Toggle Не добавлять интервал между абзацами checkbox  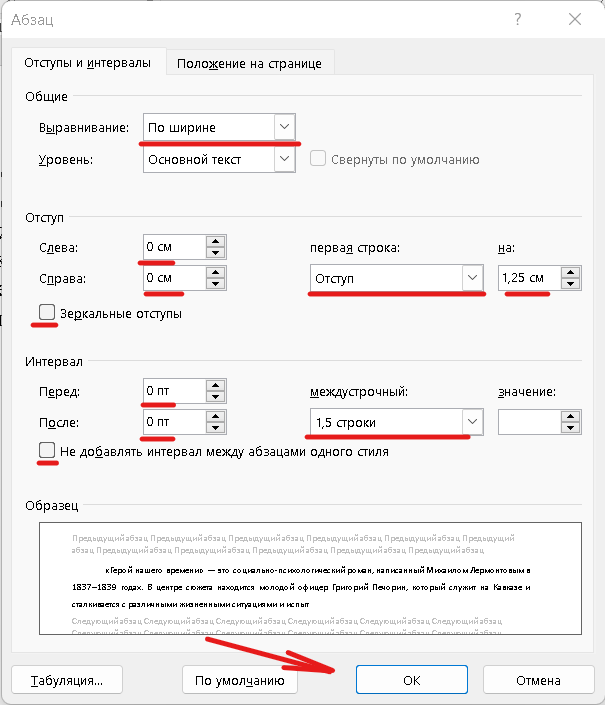(47, 450)
